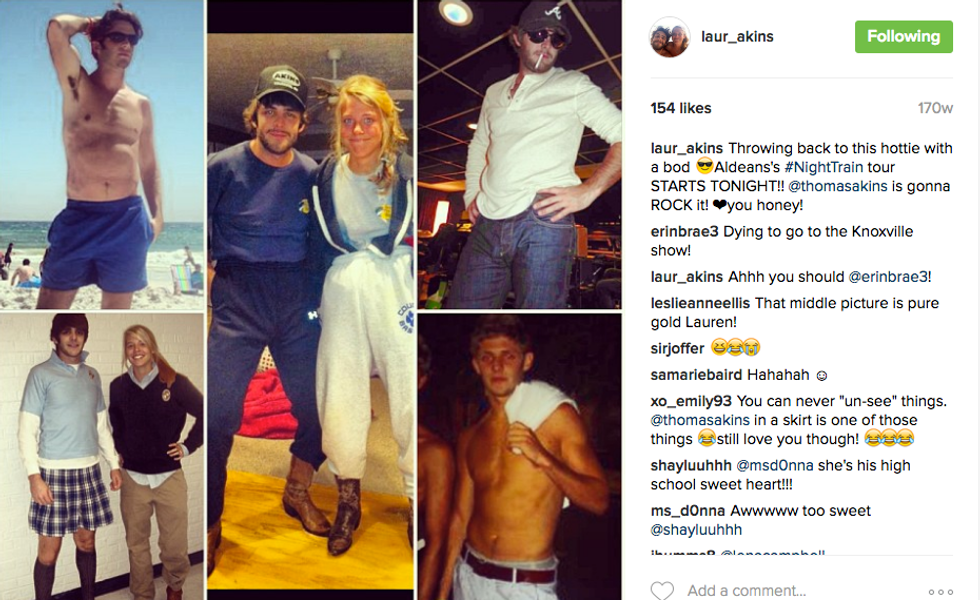
Task: Open ms_d0nna commenter profile
Action: tap(688, 511)
